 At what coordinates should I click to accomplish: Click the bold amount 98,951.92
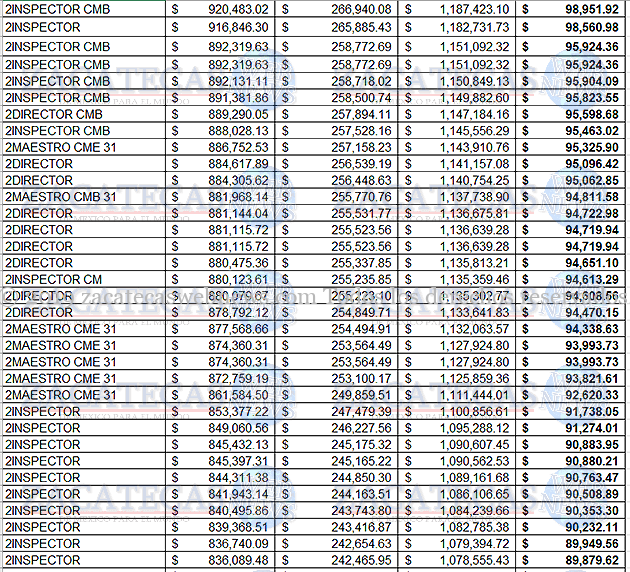point(592,9)
